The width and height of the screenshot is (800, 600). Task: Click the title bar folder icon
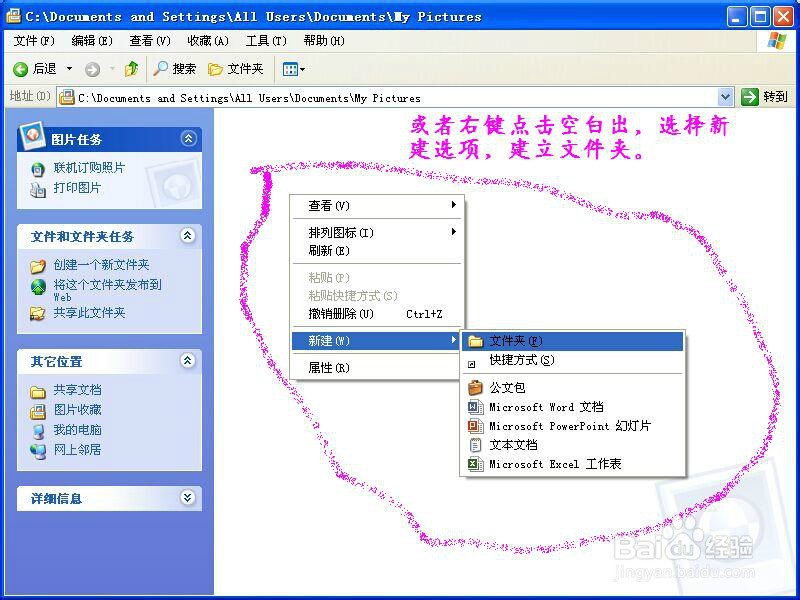coord(13,16)
